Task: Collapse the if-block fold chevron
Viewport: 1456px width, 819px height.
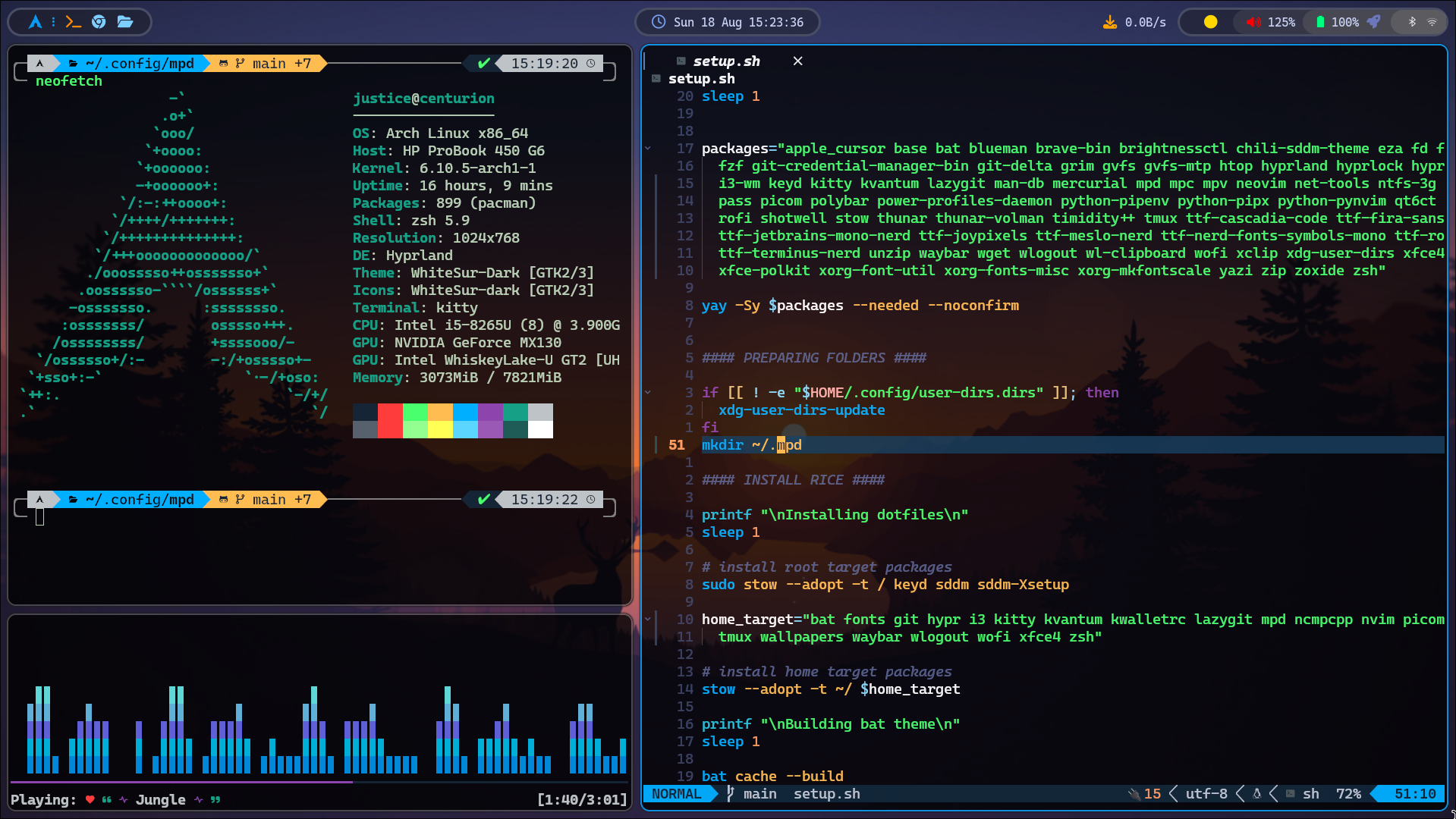Action: click(648, 393)
